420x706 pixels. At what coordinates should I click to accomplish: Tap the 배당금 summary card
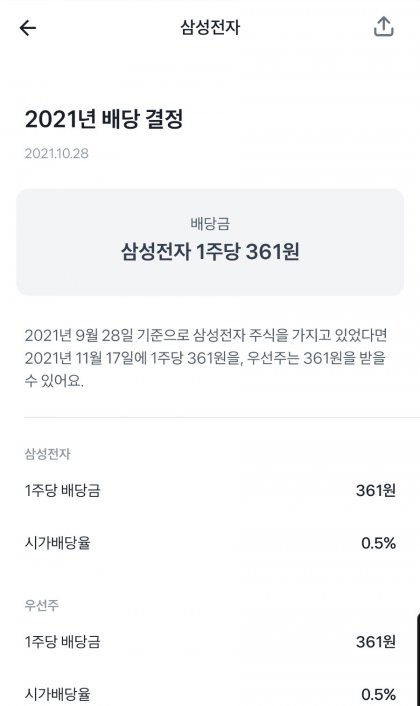click(x=210, y=242)
